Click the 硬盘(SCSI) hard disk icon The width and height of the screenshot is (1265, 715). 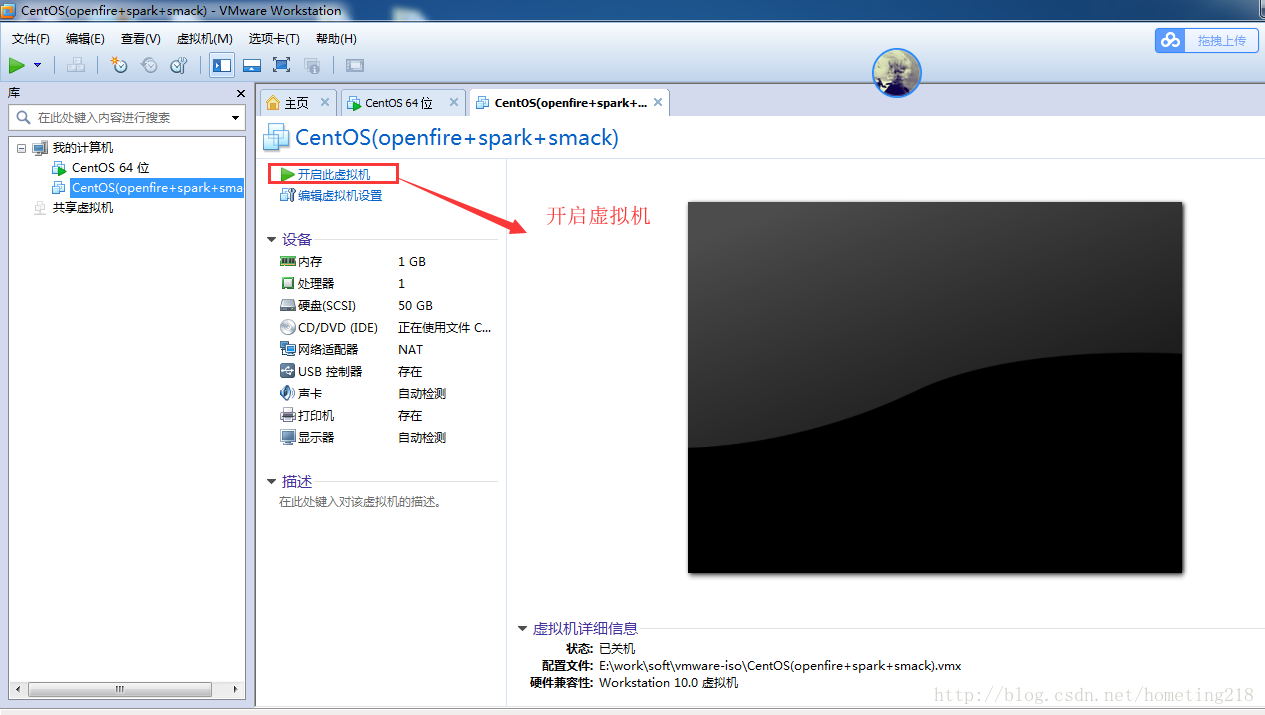[288, 305]
